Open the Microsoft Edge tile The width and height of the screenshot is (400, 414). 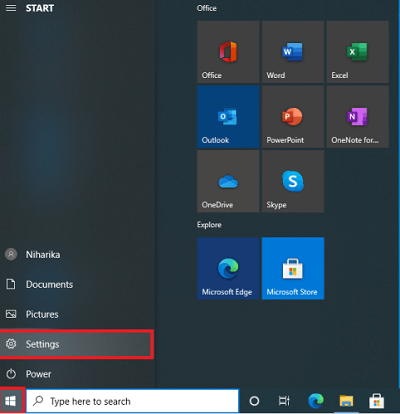coord(228,268)
